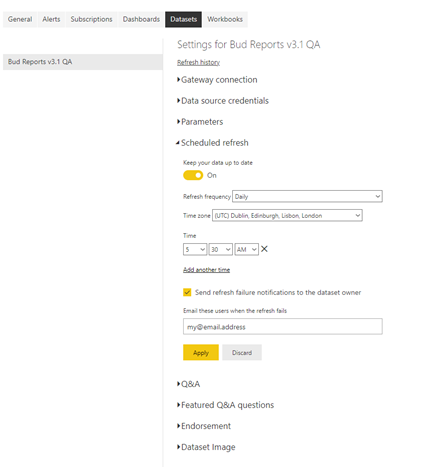The image size is (440, 467).
Task: Expand Featured Q&A questions section
Action: [x=225, y=405]
